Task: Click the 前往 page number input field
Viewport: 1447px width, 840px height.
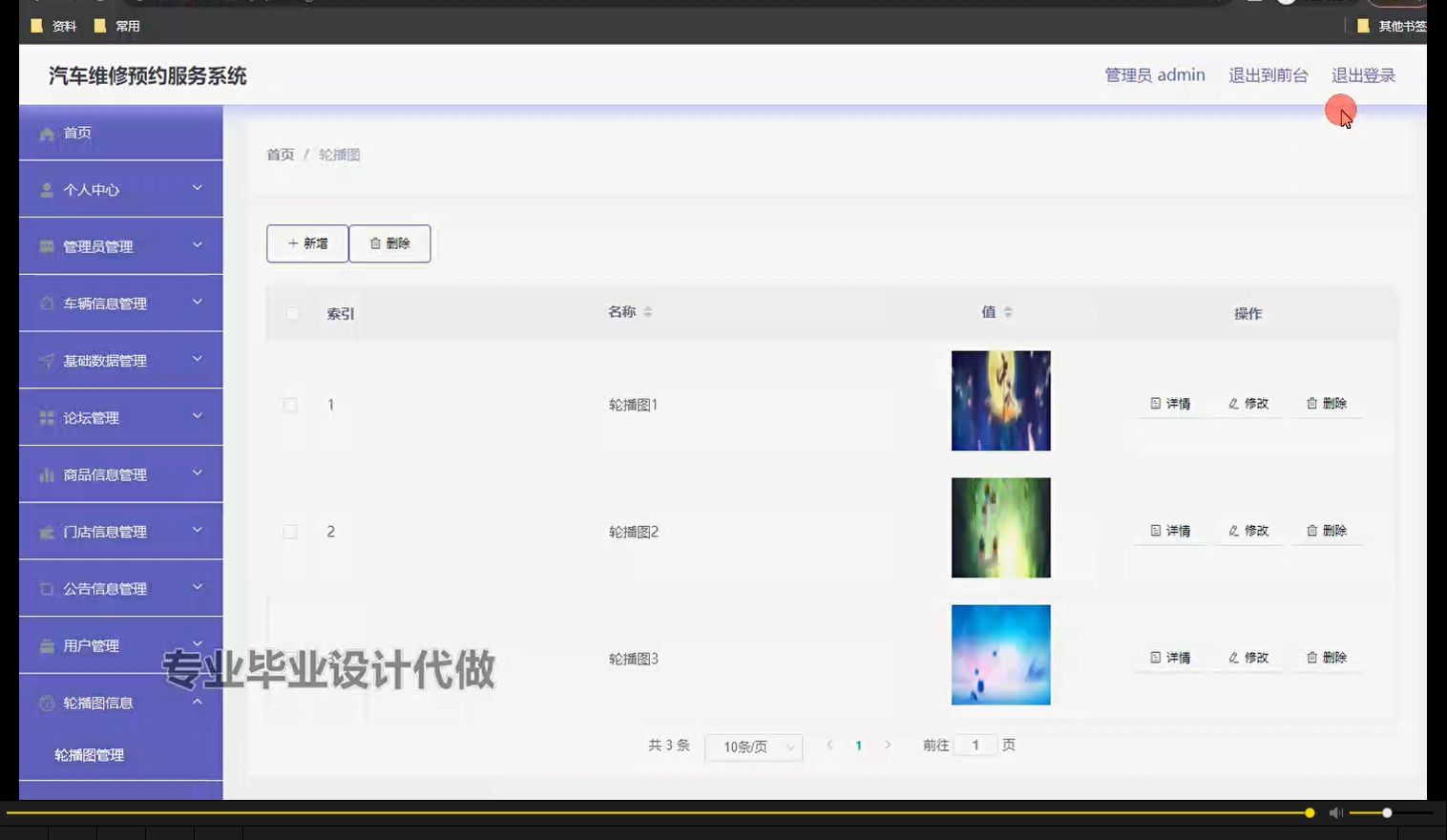Action: coord(975,745)
